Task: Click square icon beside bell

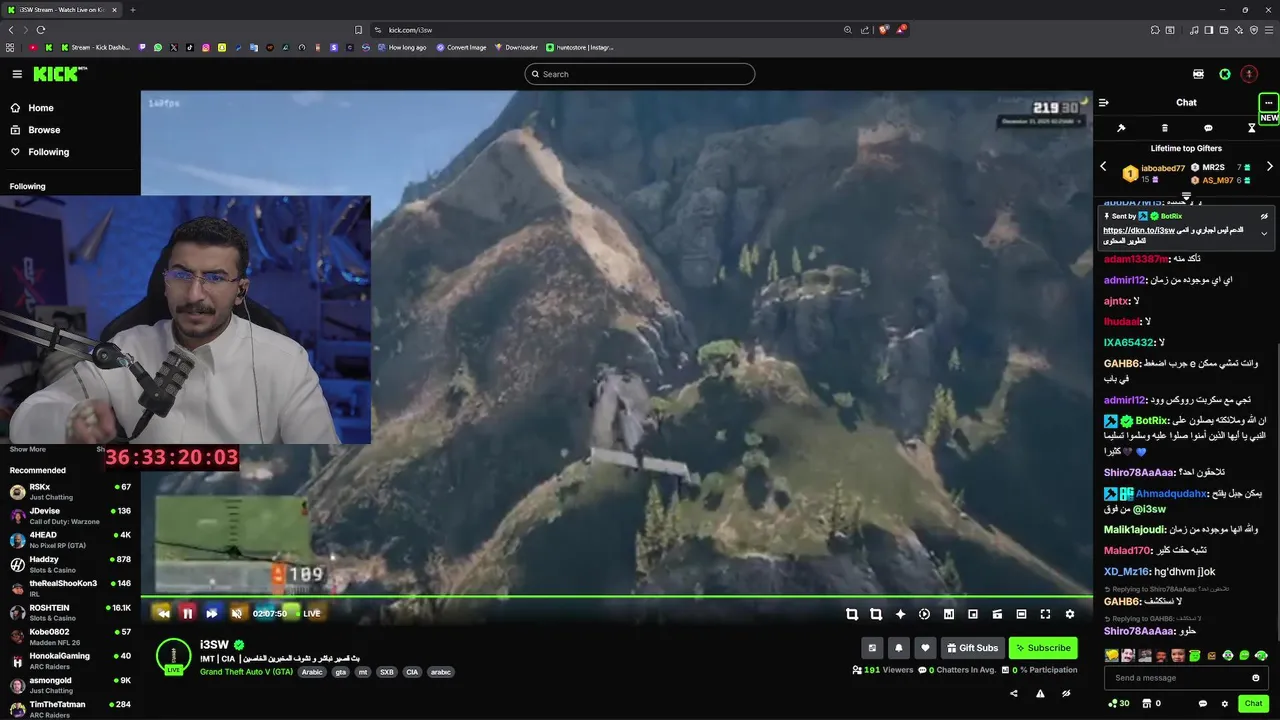Action: click(x=872, y=648)
